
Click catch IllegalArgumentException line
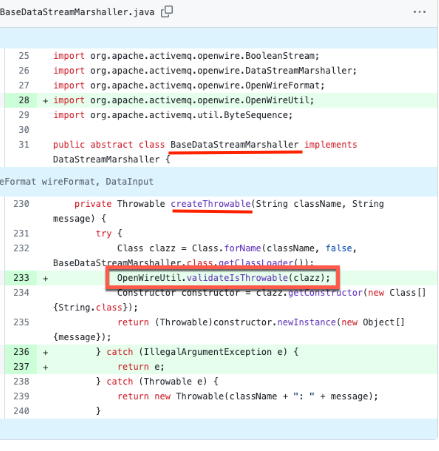point(197,352)
